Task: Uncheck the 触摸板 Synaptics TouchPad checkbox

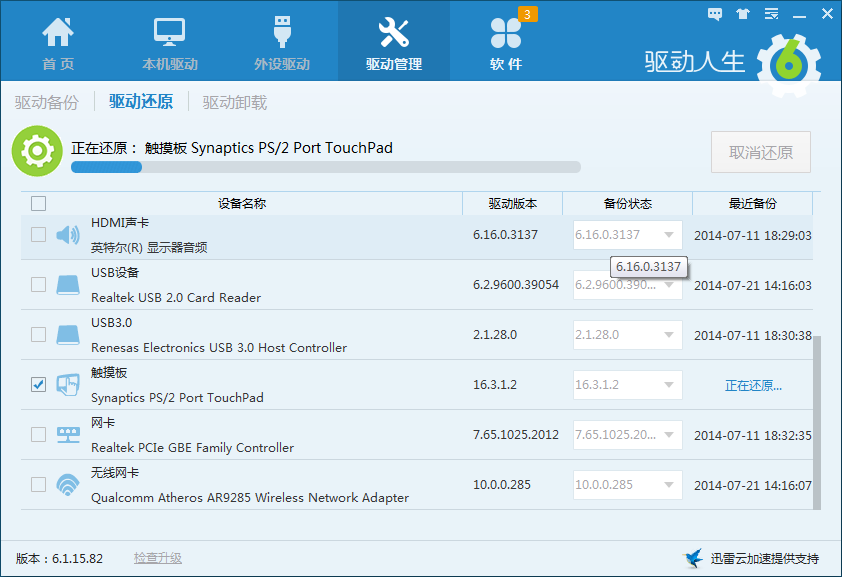Action: (38, 385)
